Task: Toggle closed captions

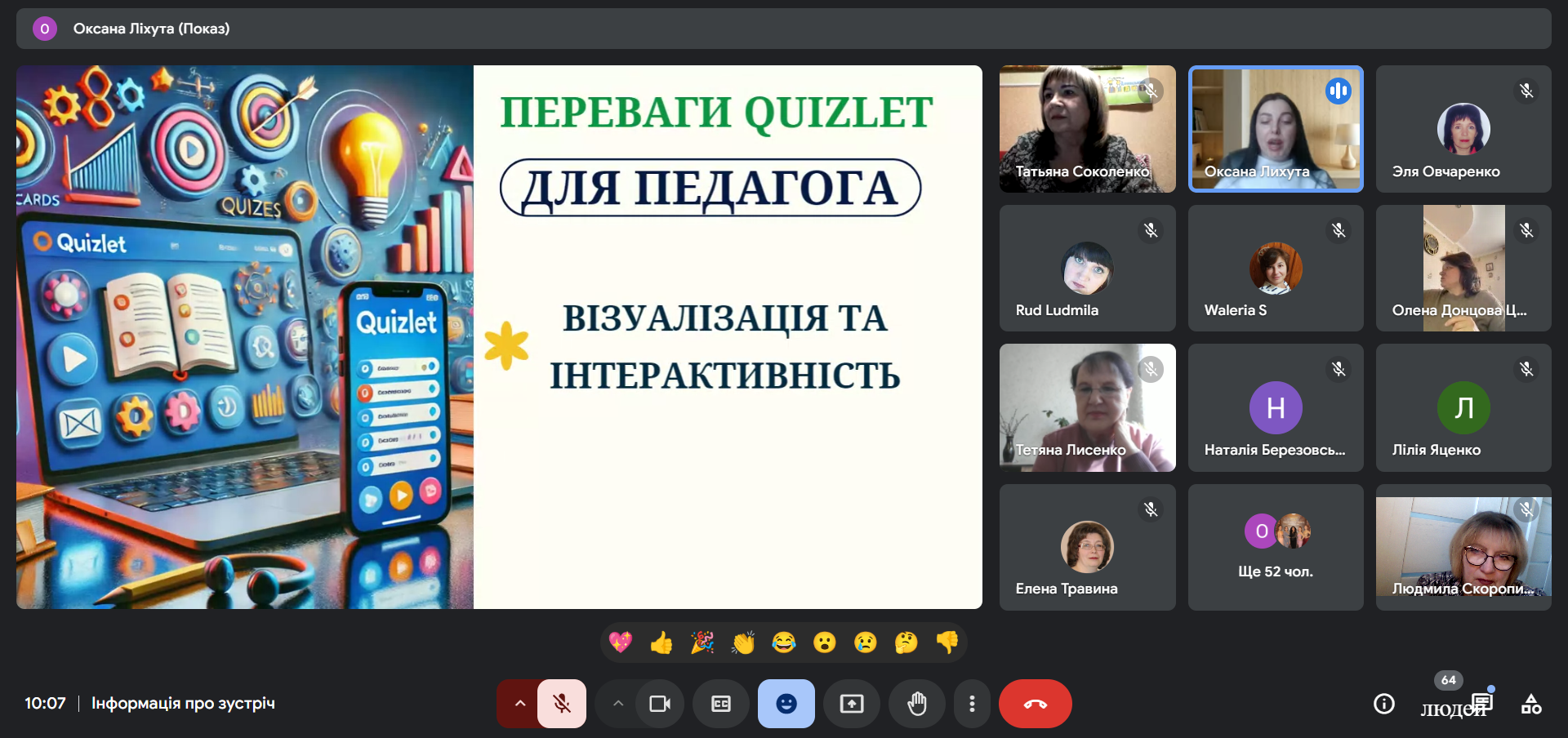Action: tap(721, 704)
